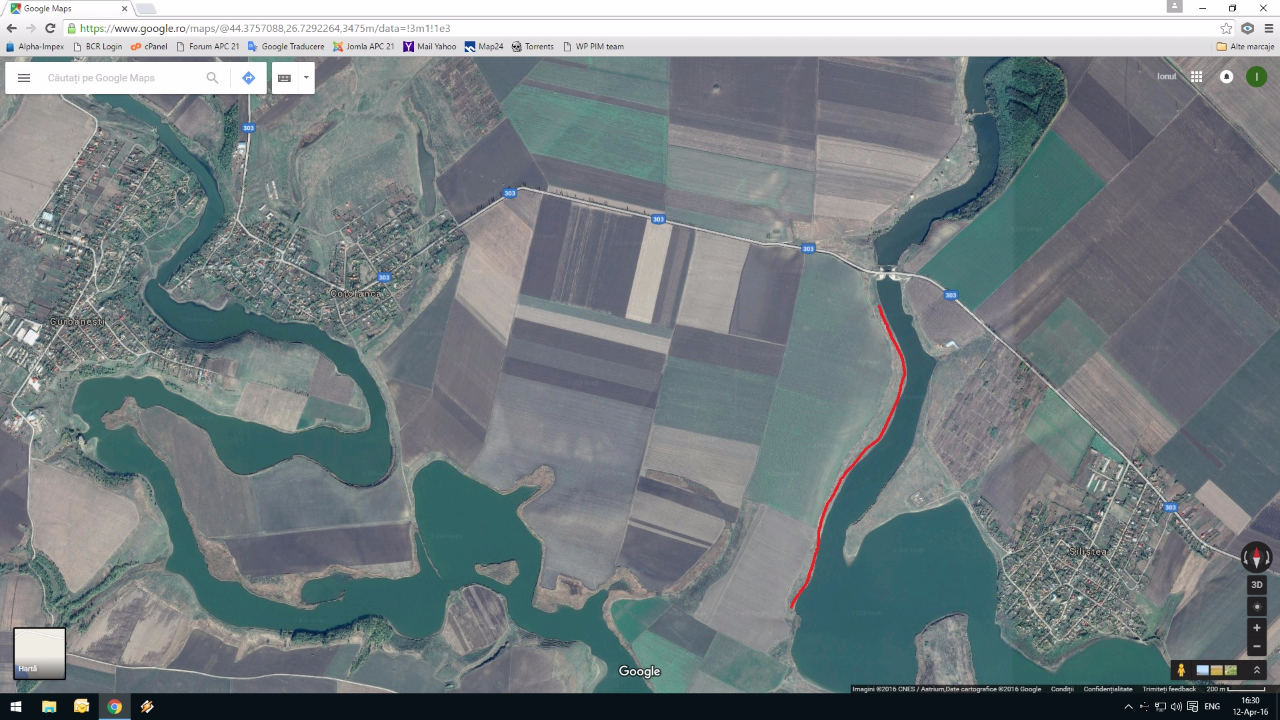1280x720 pixels.
Task: Select the Street View pegman
Action: (x=1181, y=670)
